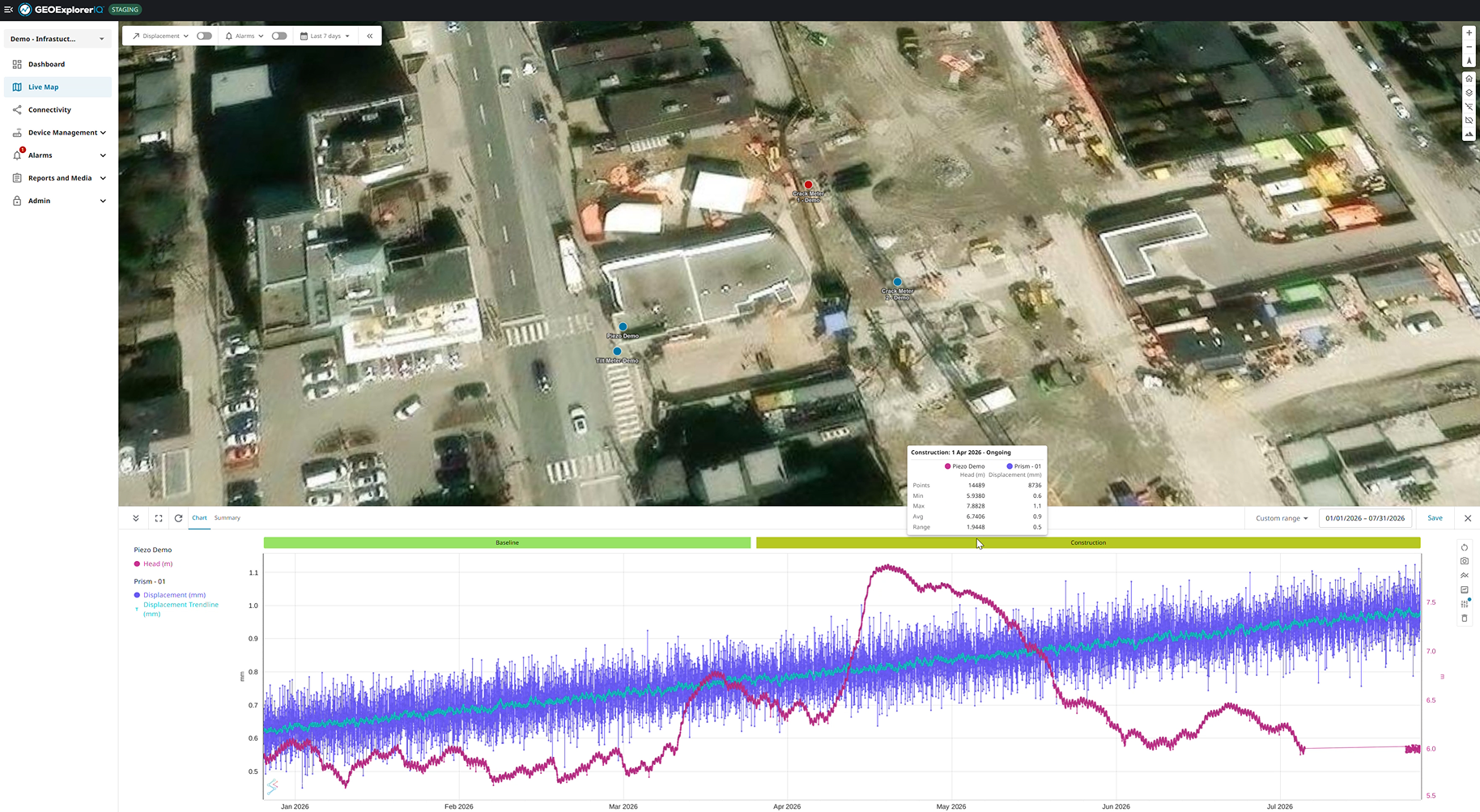Select the Tilt Meter Demo marker
This screenshot has width=1480, height=812.
tap(617, 351)
